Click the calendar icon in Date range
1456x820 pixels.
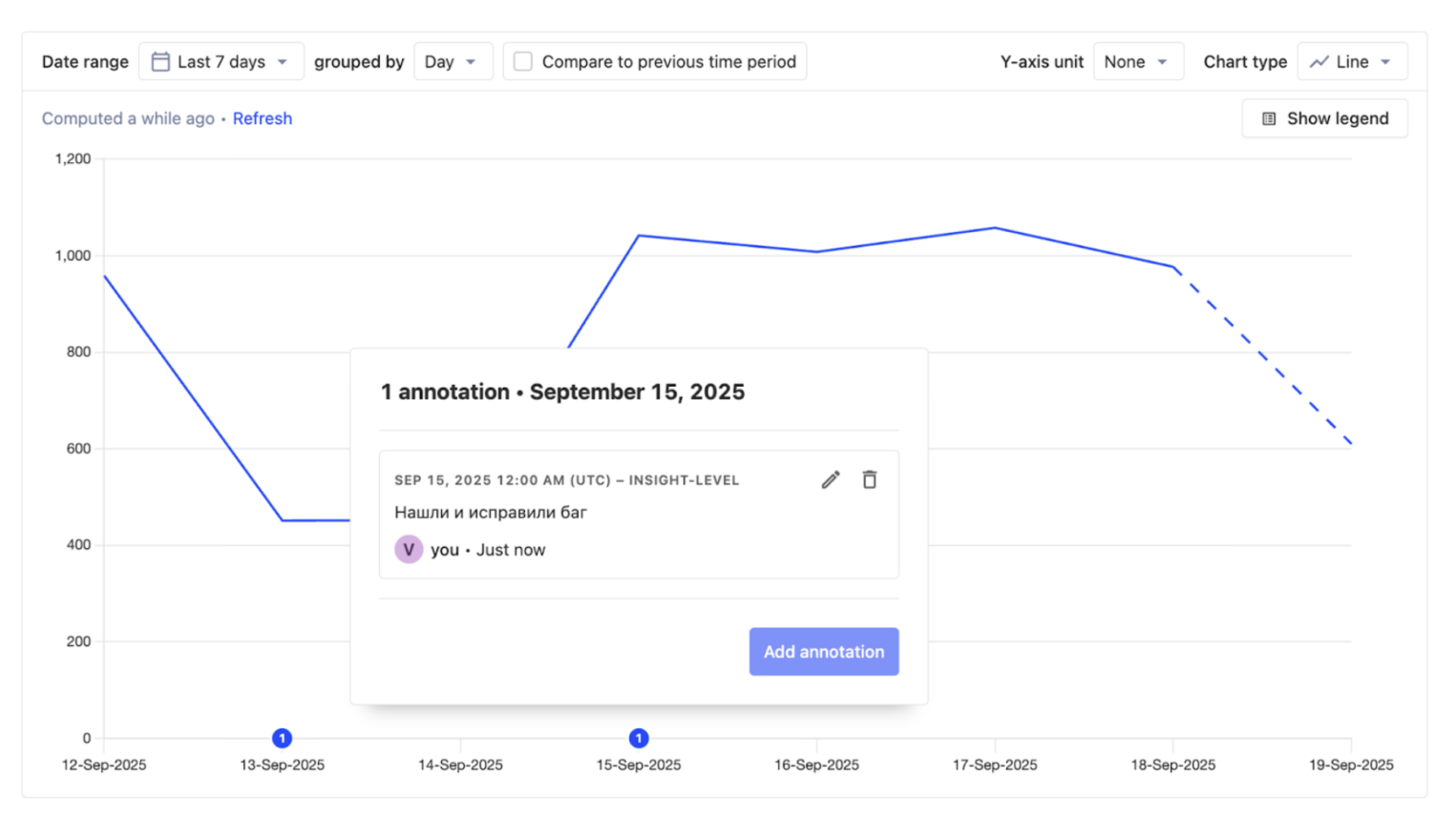click(160, 62)
